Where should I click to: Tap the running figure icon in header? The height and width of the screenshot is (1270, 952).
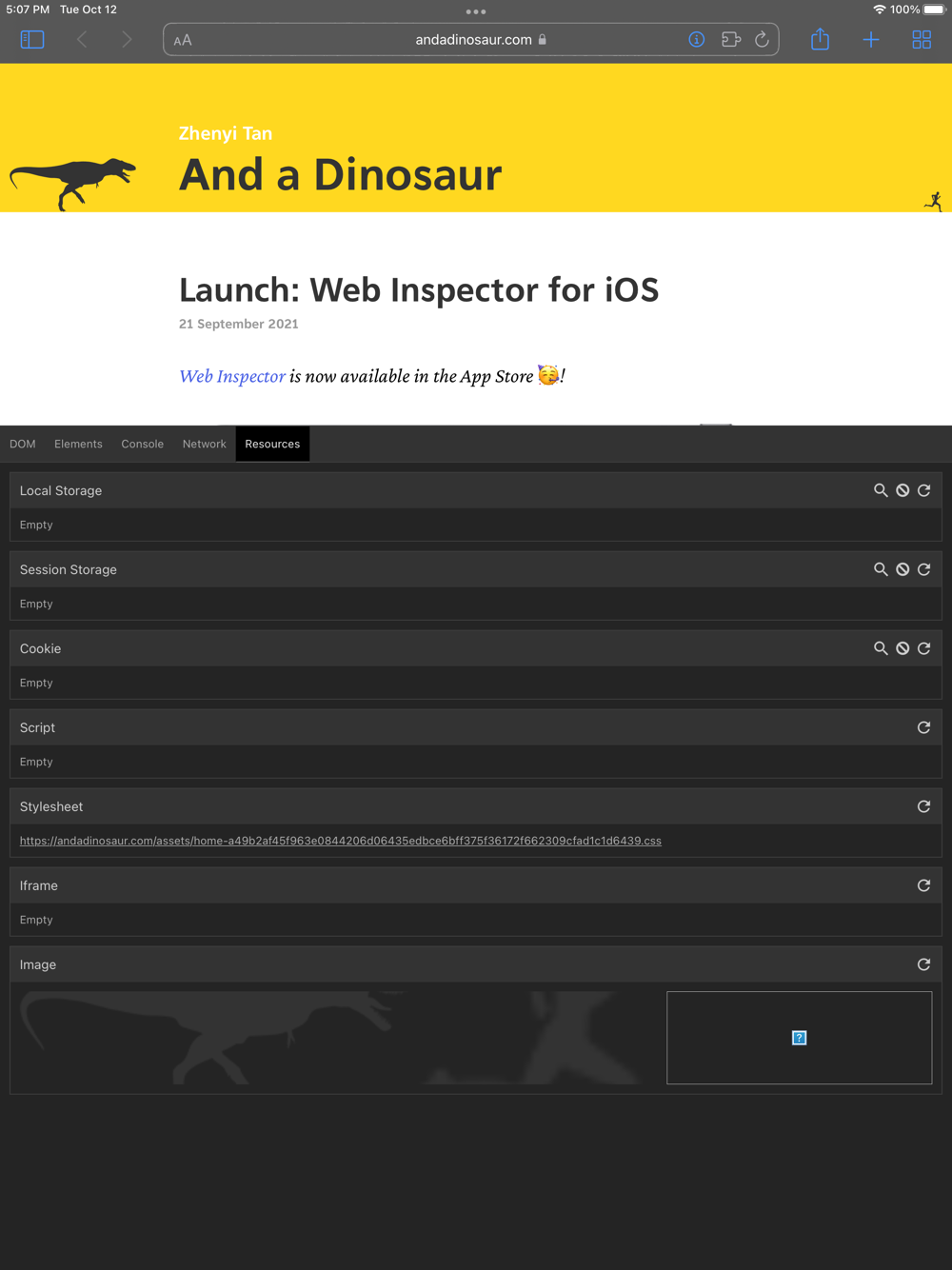[x=934, y=201]
